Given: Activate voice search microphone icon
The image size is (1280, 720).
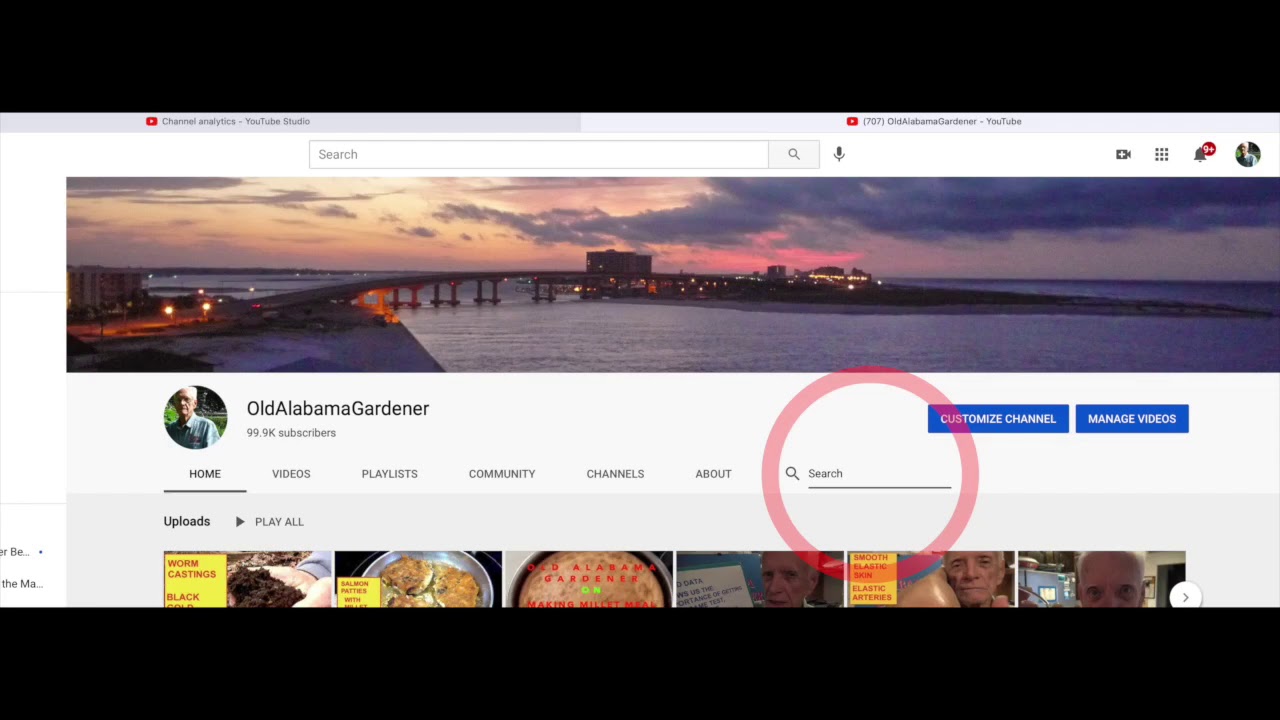Looking at the screenshot, I should pos(839,154).
